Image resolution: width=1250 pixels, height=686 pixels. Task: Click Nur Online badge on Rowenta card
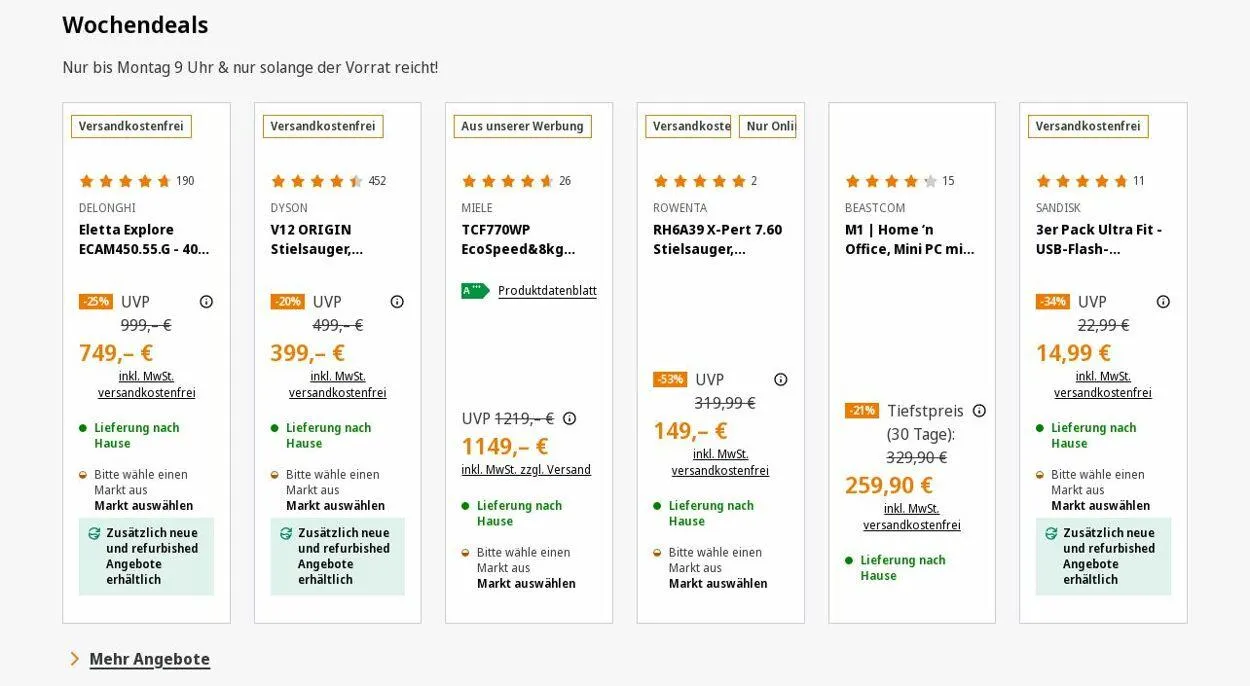coord(769,127)
